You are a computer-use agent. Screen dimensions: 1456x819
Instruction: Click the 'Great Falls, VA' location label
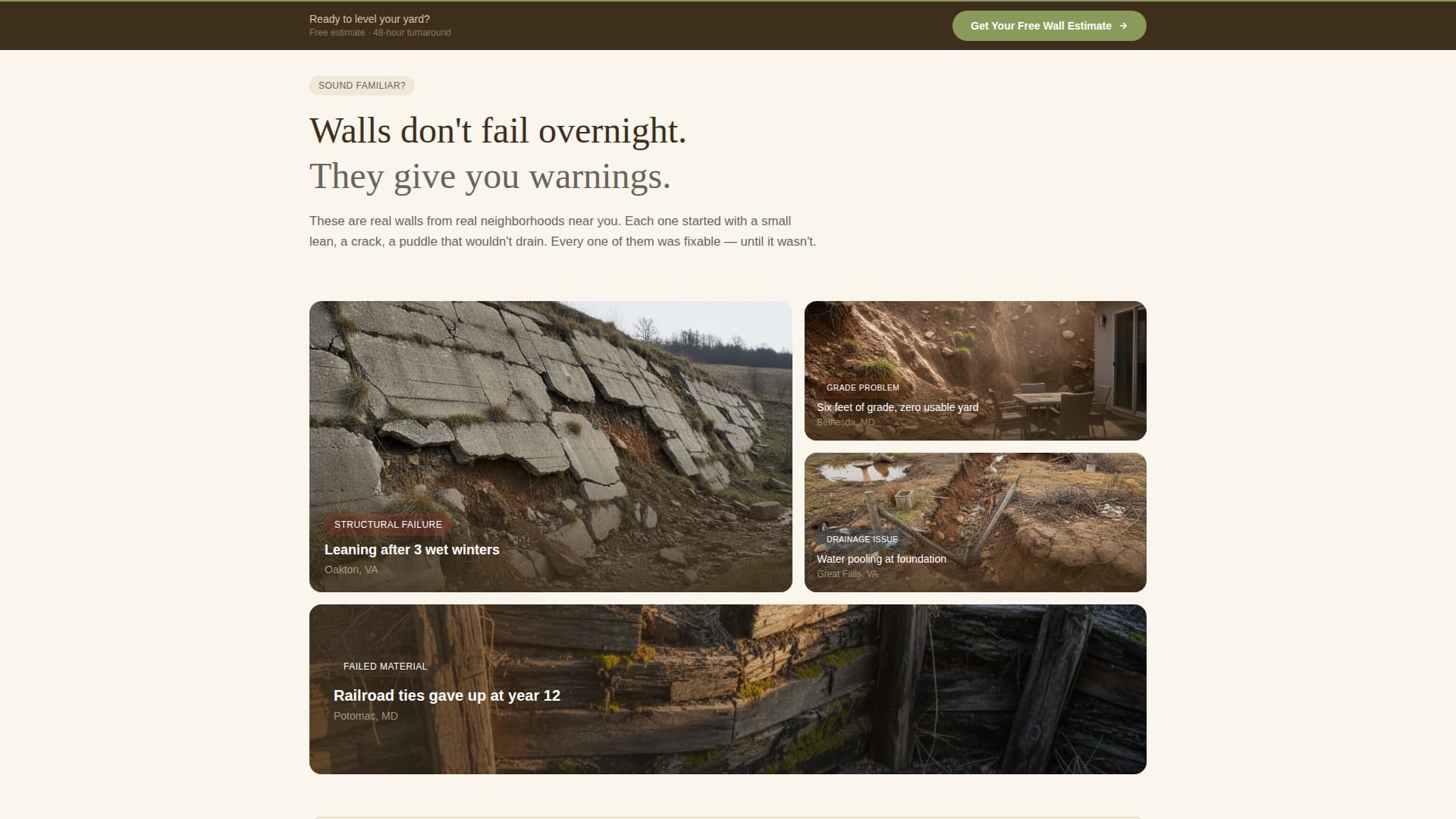pos(846,574)
